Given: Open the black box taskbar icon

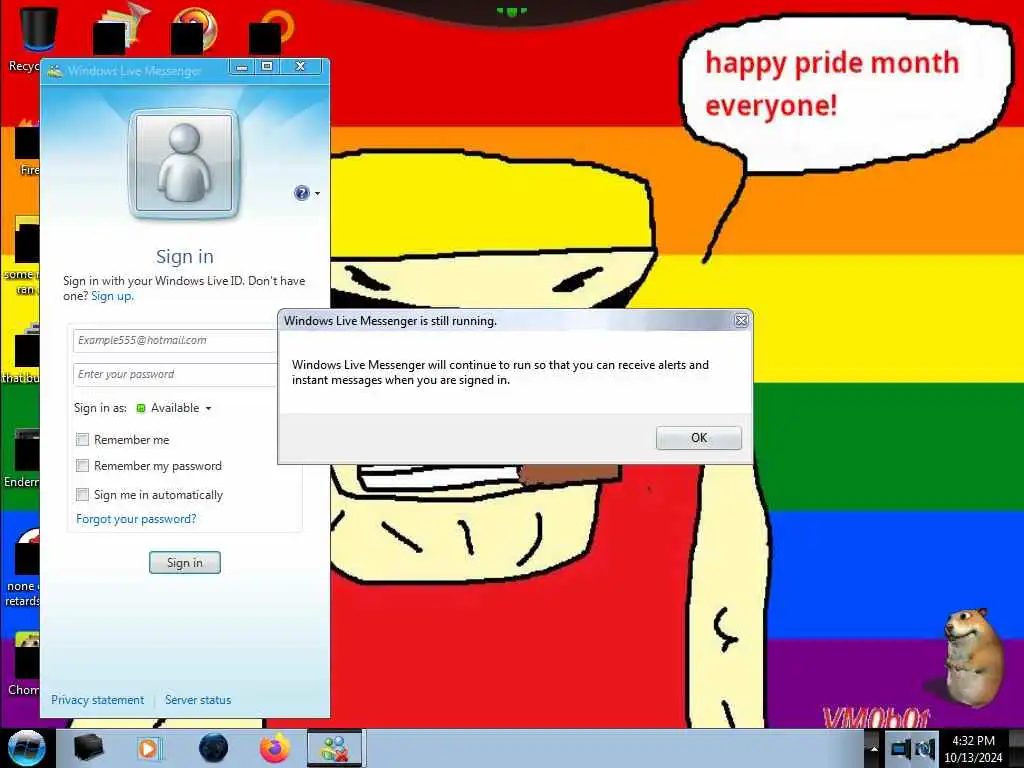Looking at the screenshot, I should point(88,748).
